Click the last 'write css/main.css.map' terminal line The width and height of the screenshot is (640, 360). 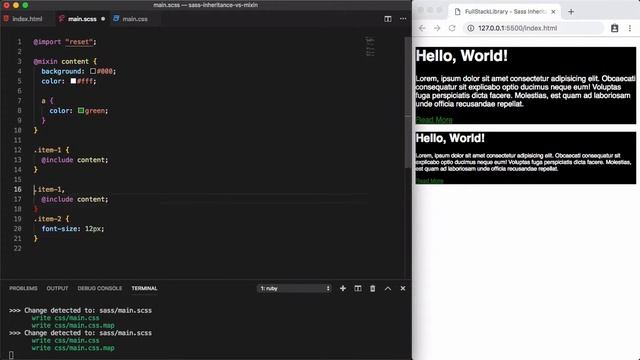[x=73, y=348]
